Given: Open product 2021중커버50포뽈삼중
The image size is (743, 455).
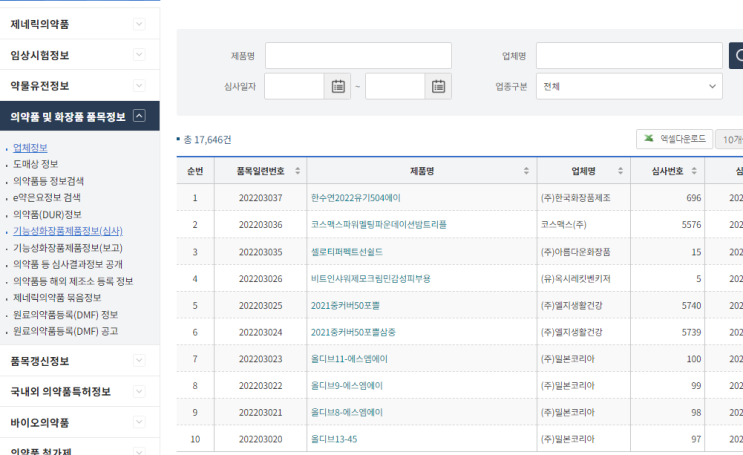Looking at the screenshot, I should click(x=353, y=332).
